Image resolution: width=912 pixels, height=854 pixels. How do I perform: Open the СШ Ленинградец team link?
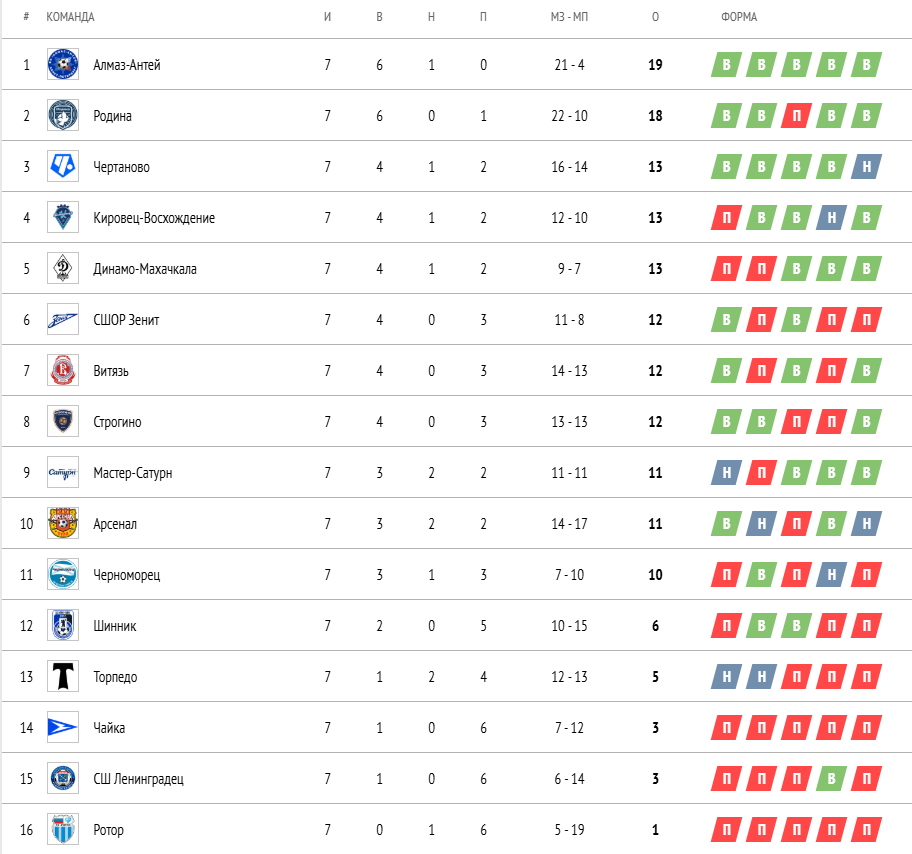[138, 779]
